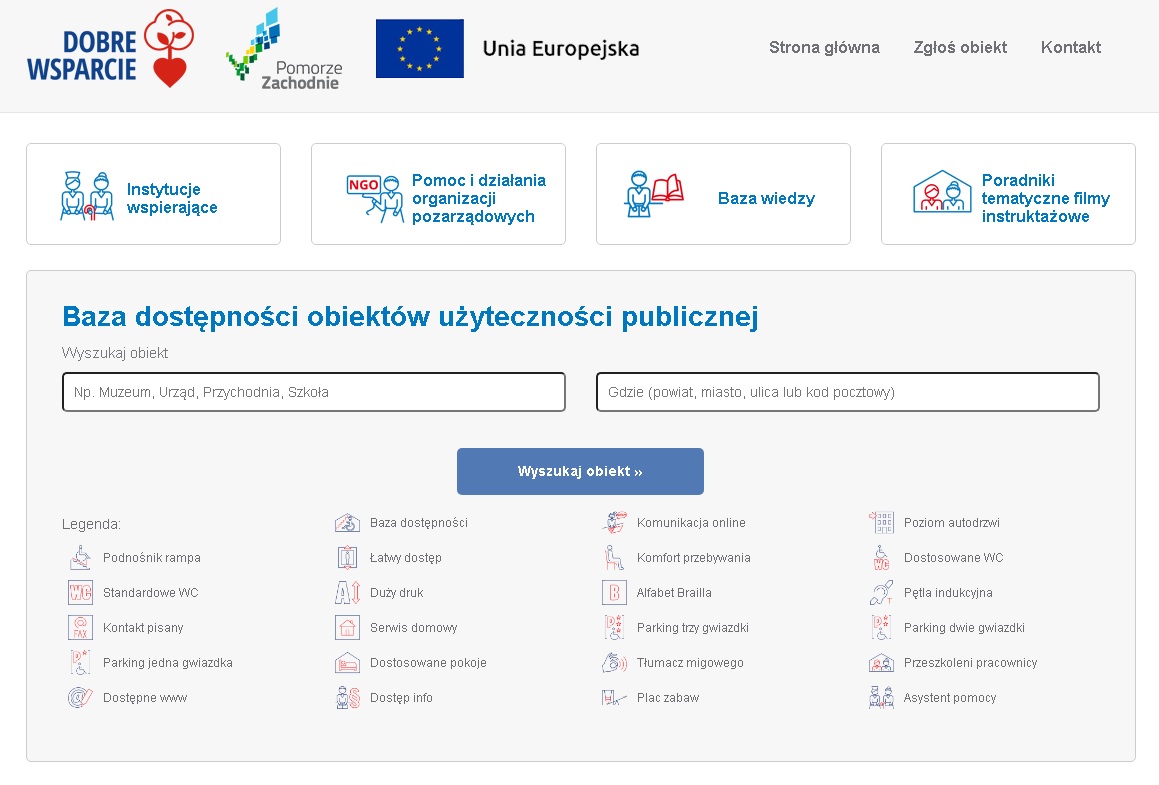1159x785 pixels.
Task: Open the Zgłoś obiekt page
Action: coord(960,47)
